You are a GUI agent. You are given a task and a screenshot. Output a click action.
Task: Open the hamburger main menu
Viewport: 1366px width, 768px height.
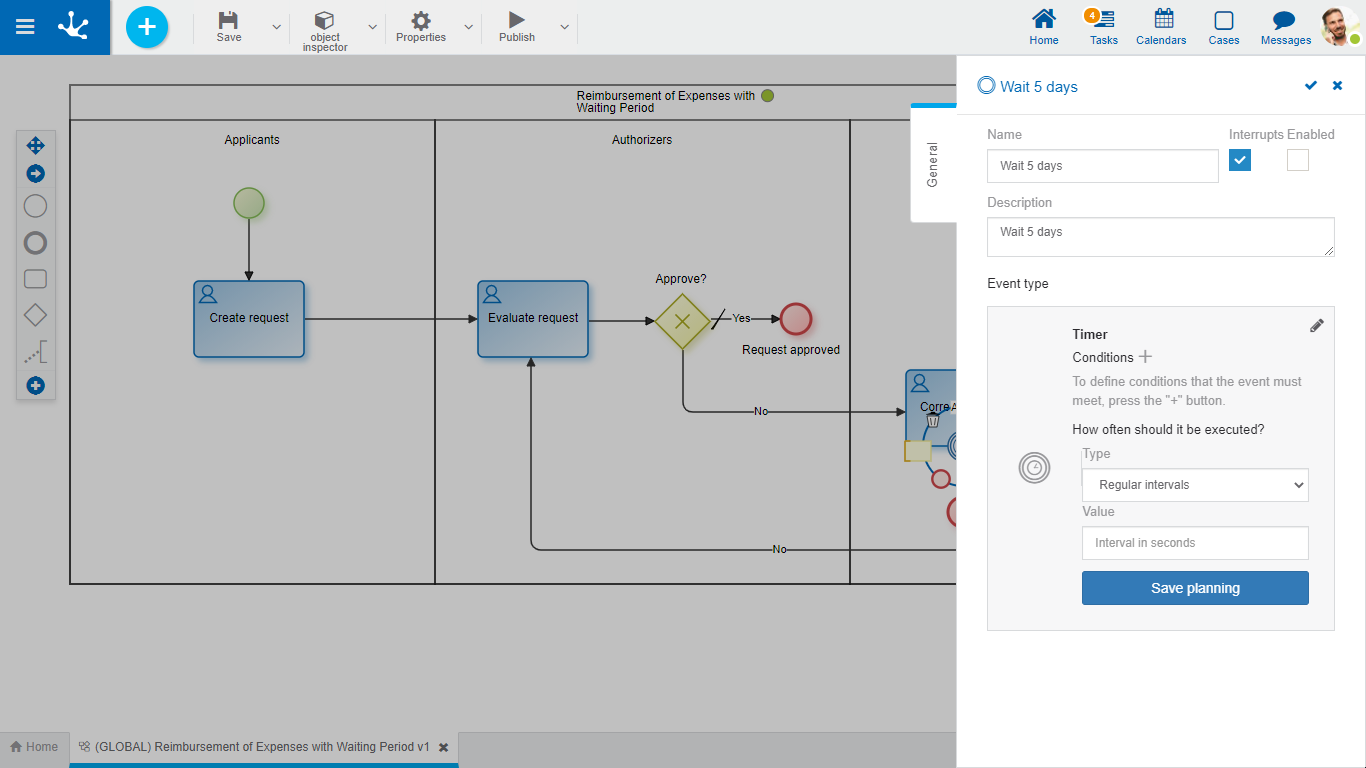tap(25, 27)
